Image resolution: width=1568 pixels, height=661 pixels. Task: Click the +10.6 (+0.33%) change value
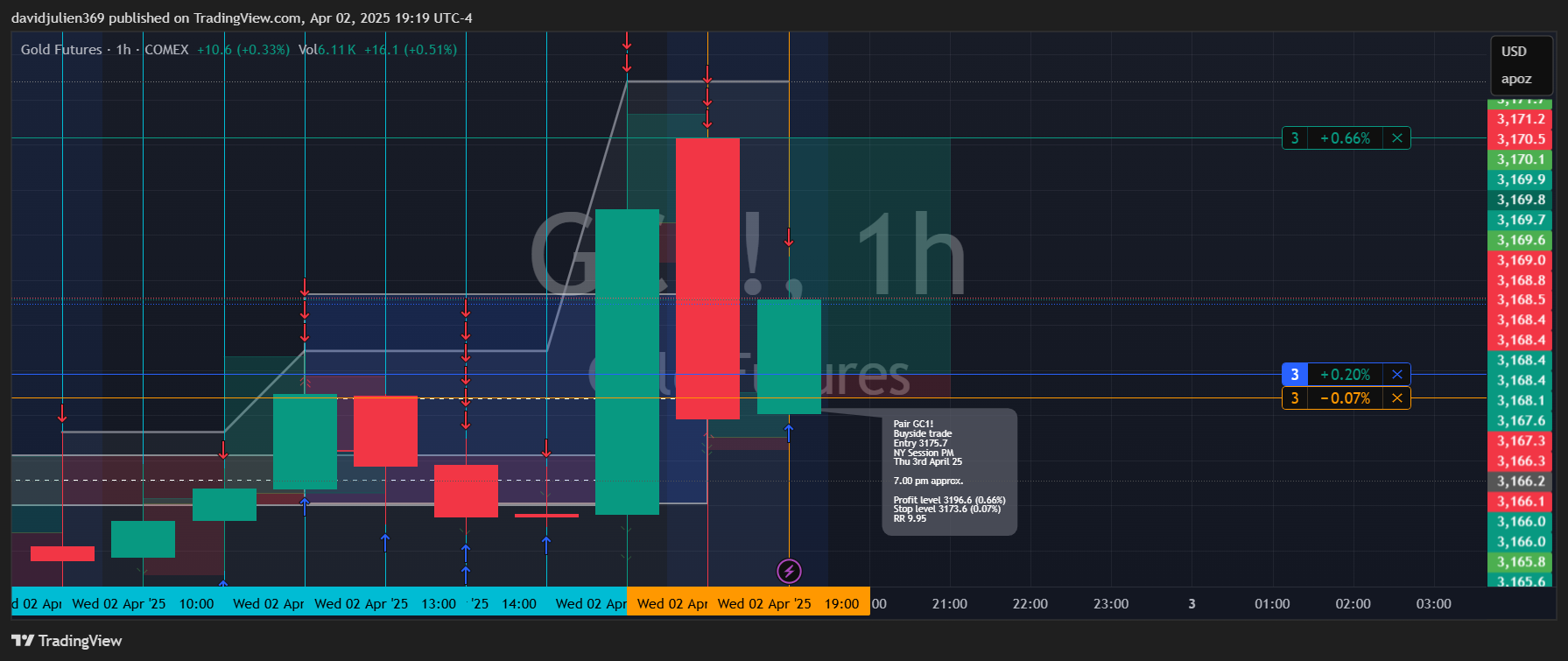[243, 50]
